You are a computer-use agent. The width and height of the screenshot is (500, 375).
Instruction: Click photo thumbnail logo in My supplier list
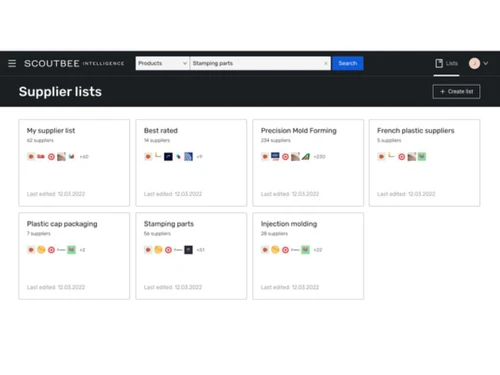[x=61, y=156]
